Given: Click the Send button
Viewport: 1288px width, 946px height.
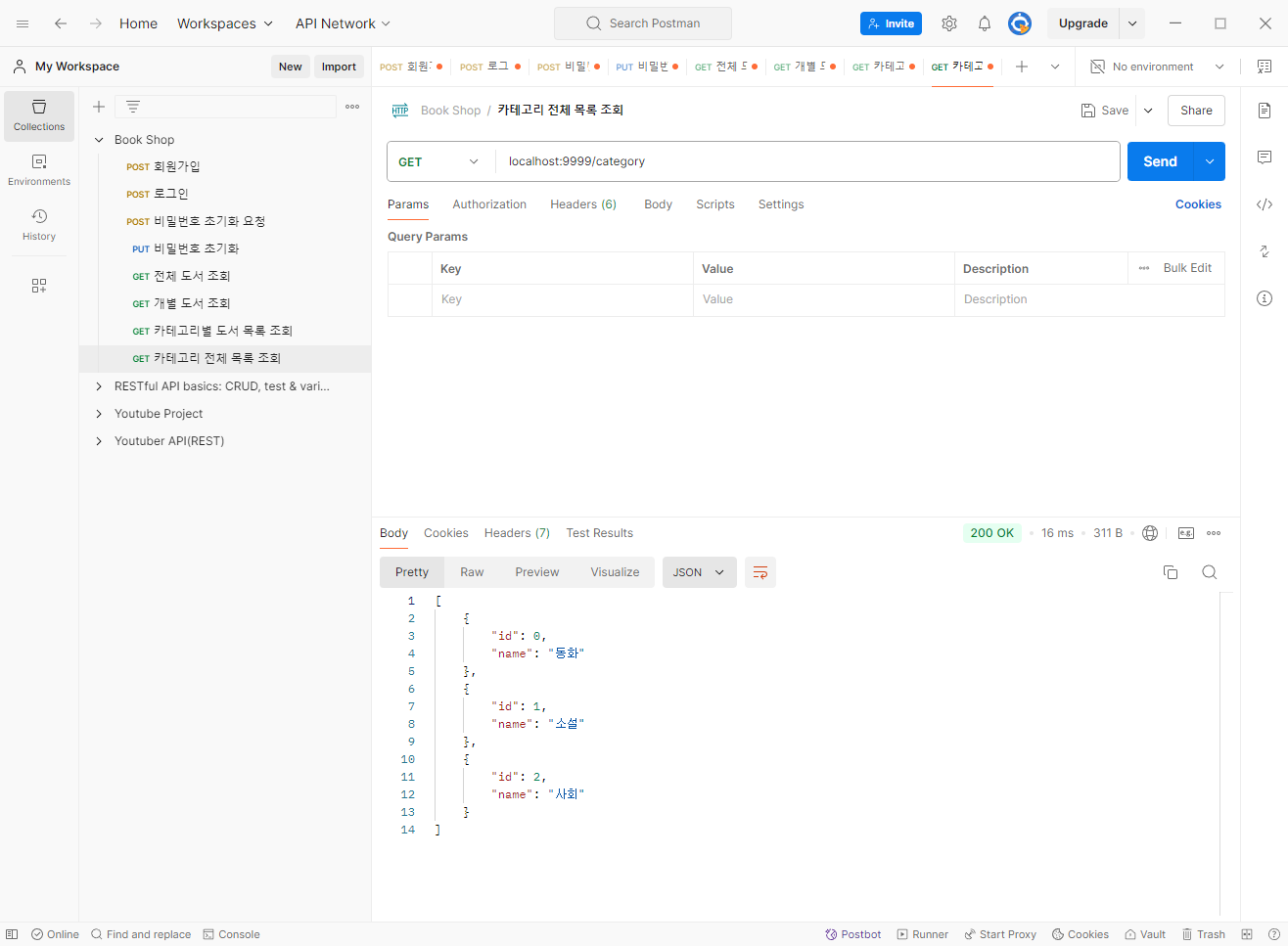Looking at the screenshot, I should click(1161, 161).
